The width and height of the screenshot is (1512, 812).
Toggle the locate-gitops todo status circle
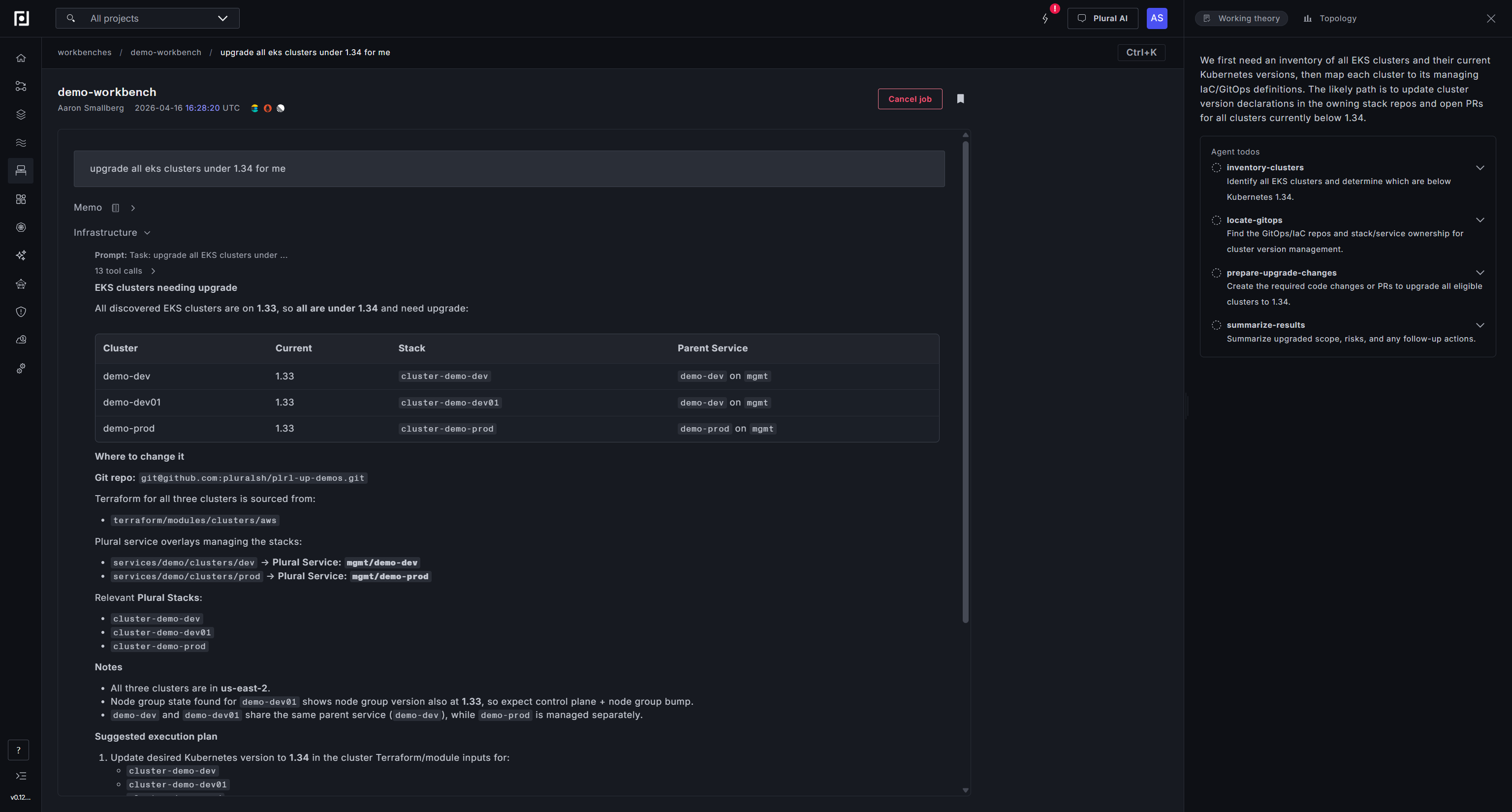tap(1216, 220)
